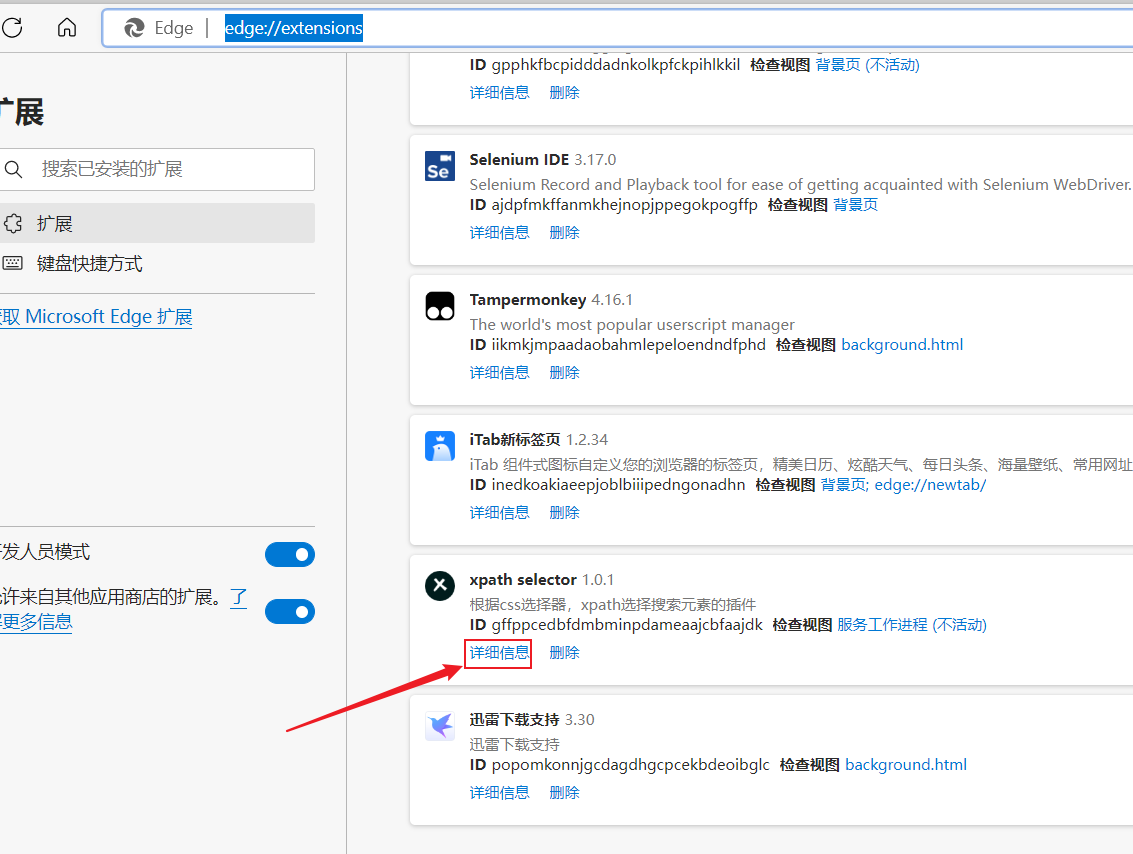
Task: Toggle allow extensions from other stores
Action: (290, 611)
